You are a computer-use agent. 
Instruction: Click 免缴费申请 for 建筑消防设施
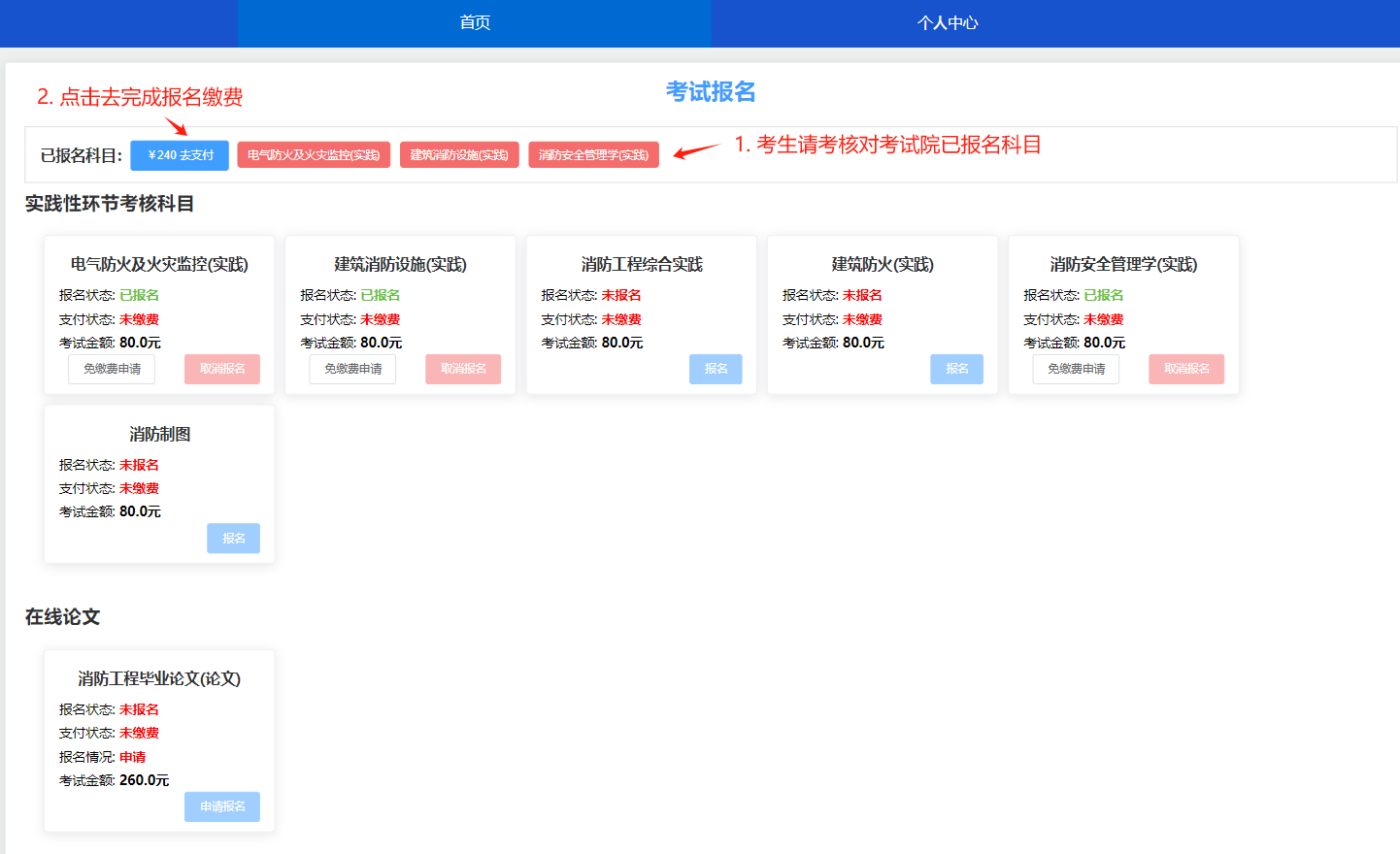point(352,369)
